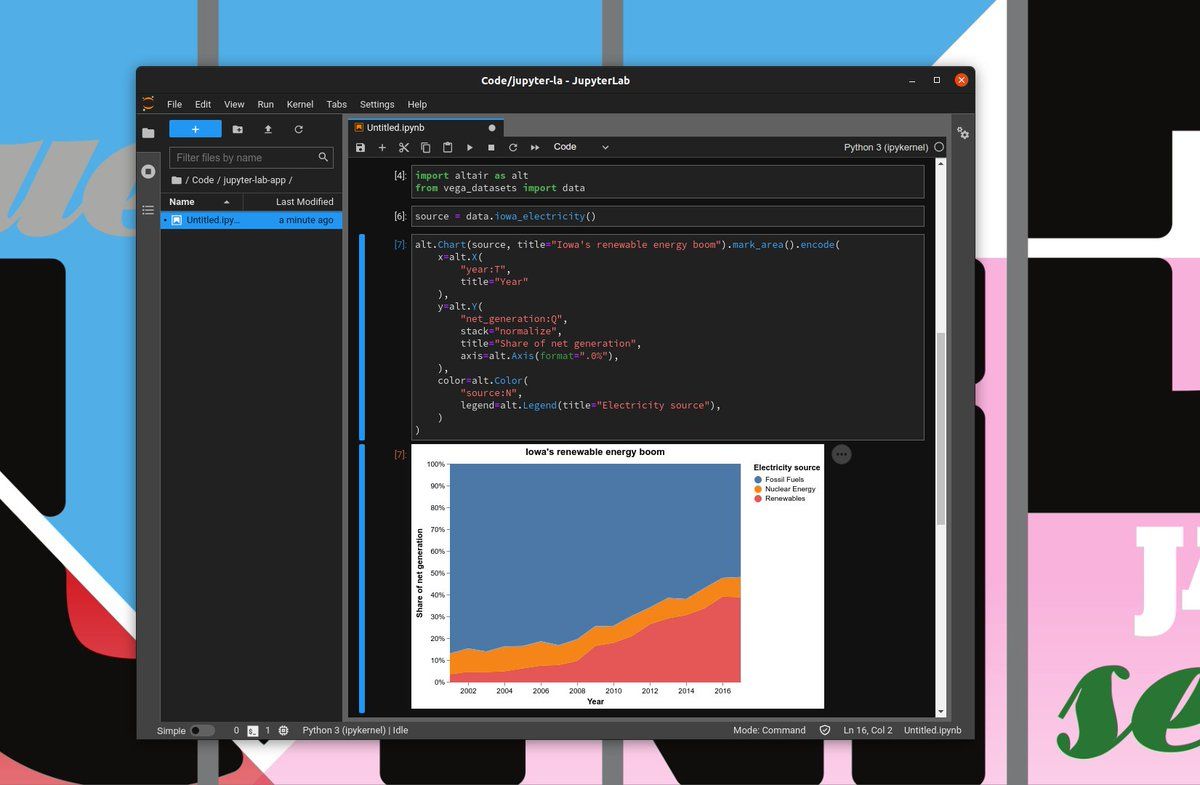Toggle the Simple interface mode switch
This screenshot has width=1200, height=785.
pos(201,730)
